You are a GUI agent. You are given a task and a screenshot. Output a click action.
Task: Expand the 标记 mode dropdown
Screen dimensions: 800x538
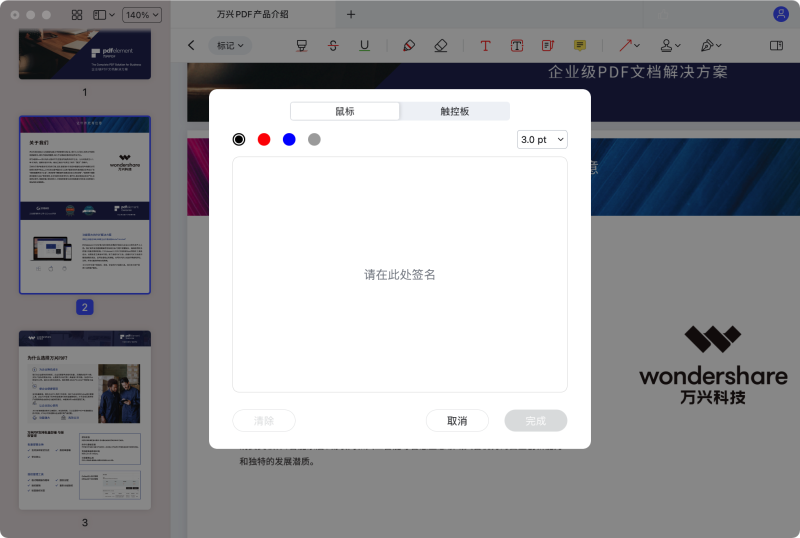[x=230, y=46]
